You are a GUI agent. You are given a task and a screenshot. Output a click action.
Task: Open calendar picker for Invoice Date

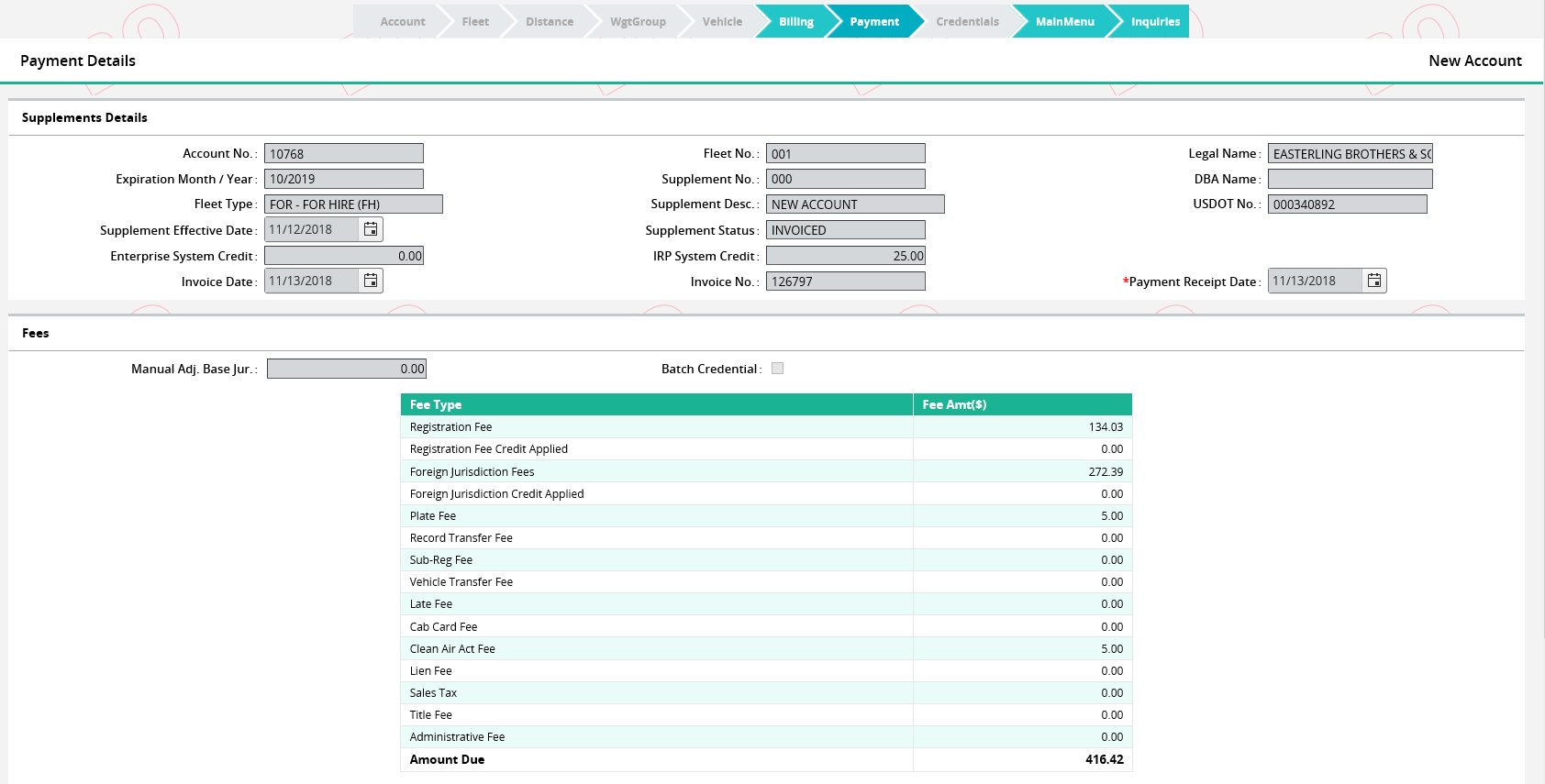pos(371,281)
